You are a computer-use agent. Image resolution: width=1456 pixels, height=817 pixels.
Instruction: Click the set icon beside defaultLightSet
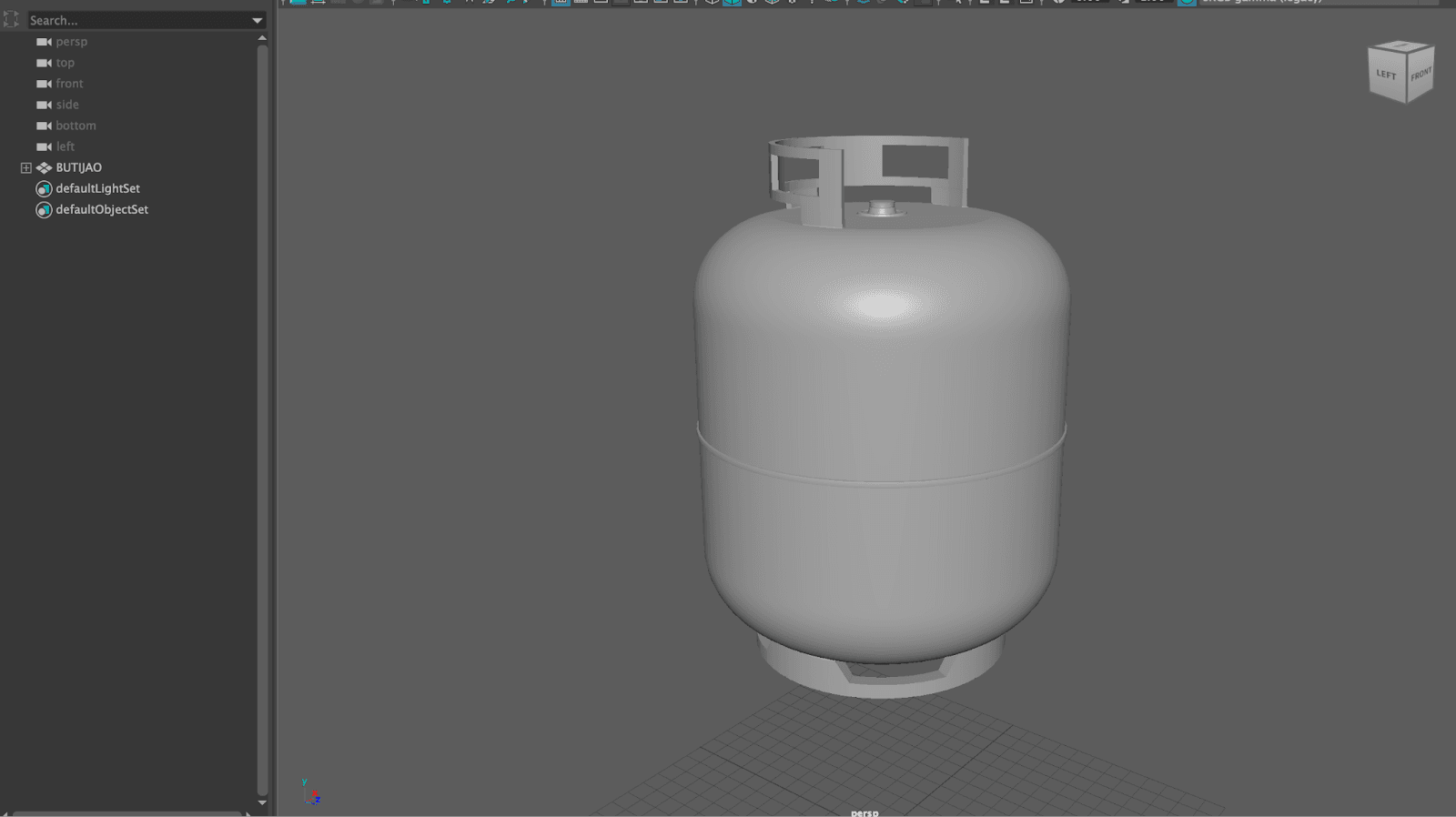pyautogui.click(x=44, y=188)
